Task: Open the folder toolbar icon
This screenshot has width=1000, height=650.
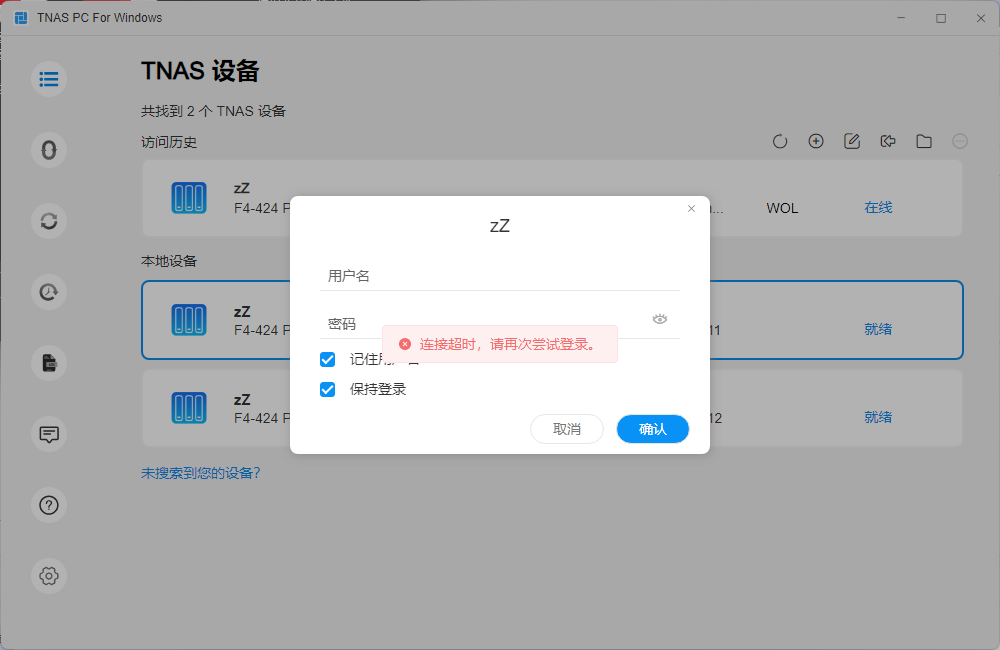Action: [924, 142]
